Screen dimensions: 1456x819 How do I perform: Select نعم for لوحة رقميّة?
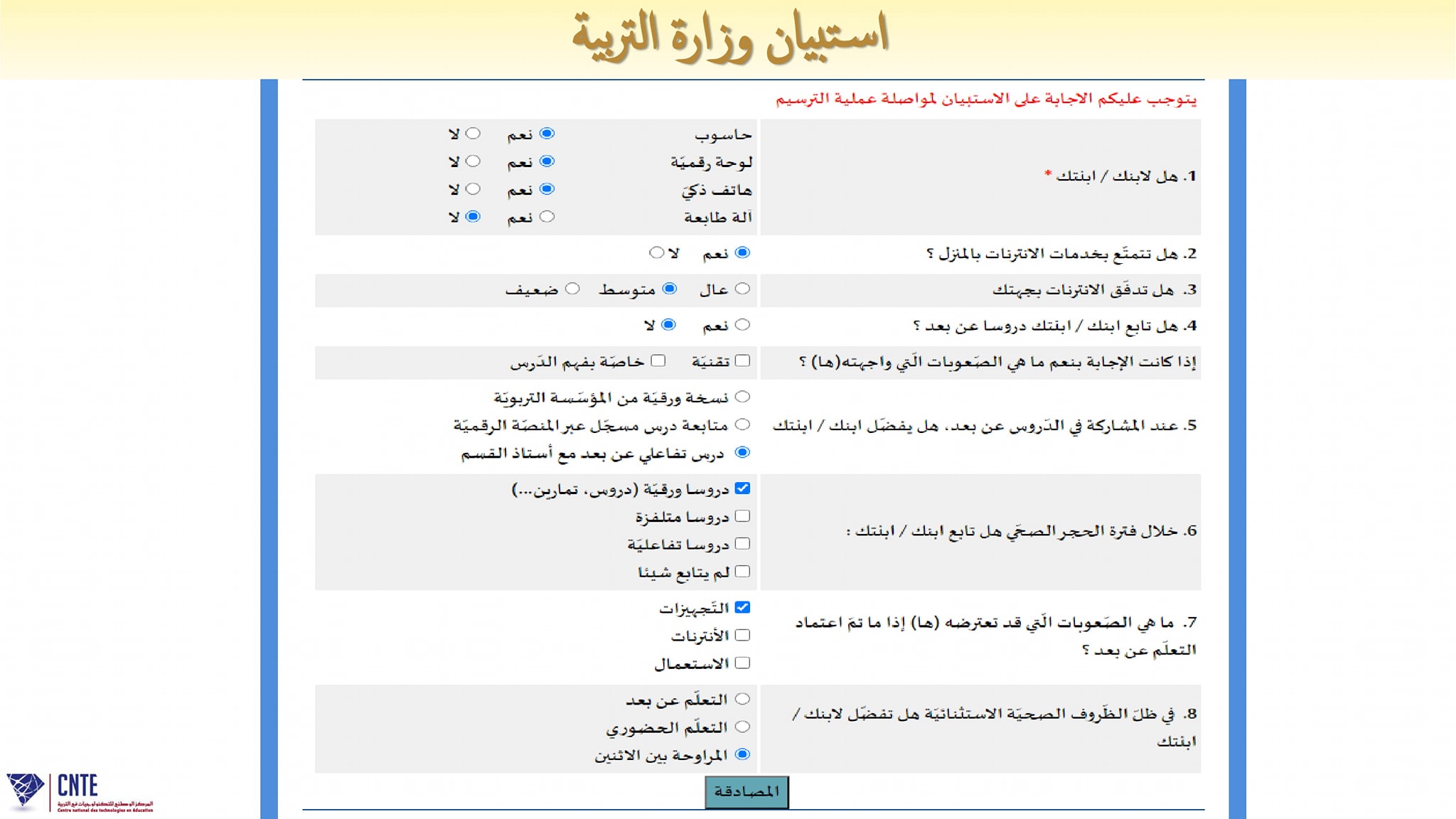547,161
